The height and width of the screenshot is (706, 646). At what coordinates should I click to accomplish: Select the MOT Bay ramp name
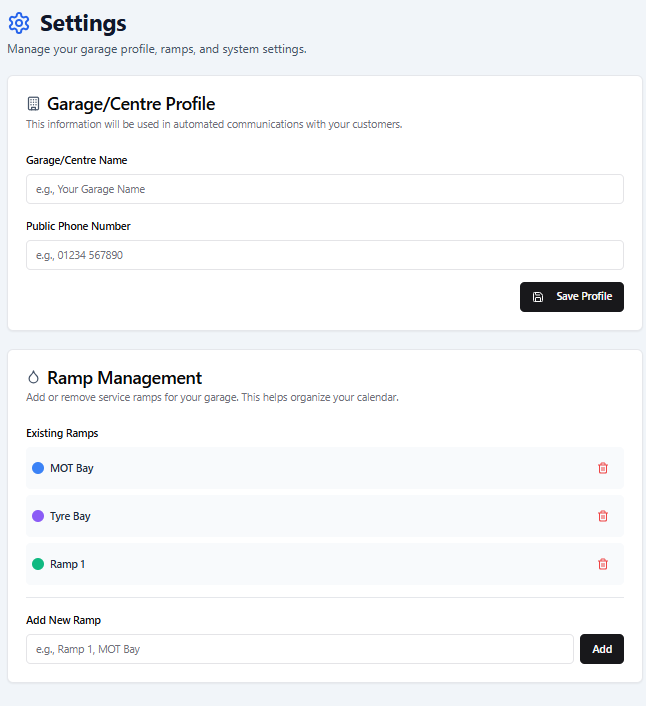tap(72, 468)
